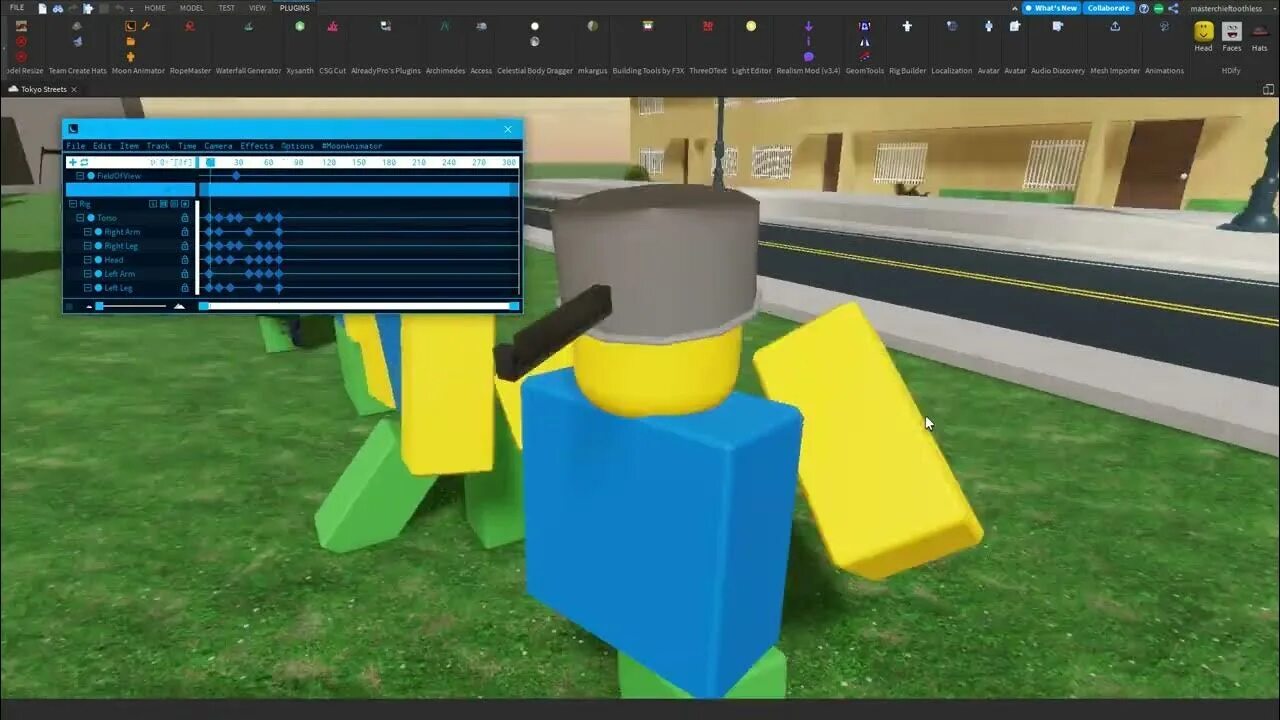The width and height of the screenshot is (1280, 720).
Task: Toggle the lock on the Left Leg track
Action: click(185, 288)
